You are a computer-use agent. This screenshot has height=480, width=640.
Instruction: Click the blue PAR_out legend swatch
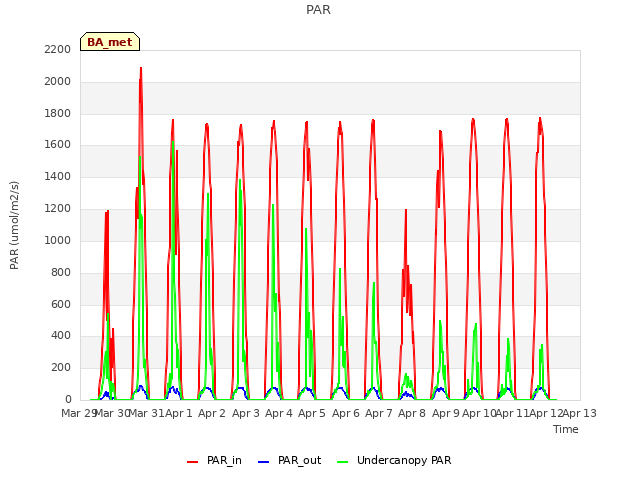click(263, 462)
